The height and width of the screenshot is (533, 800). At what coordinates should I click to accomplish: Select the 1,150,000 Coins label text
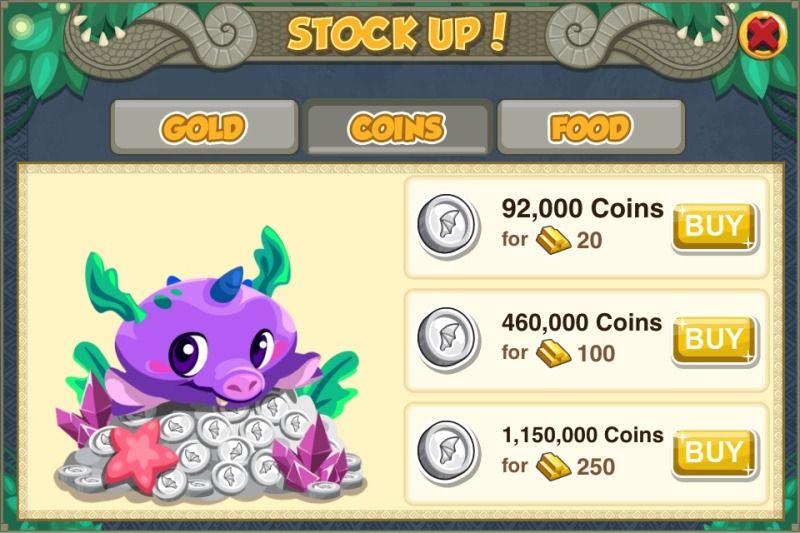(x=583, y=435)
